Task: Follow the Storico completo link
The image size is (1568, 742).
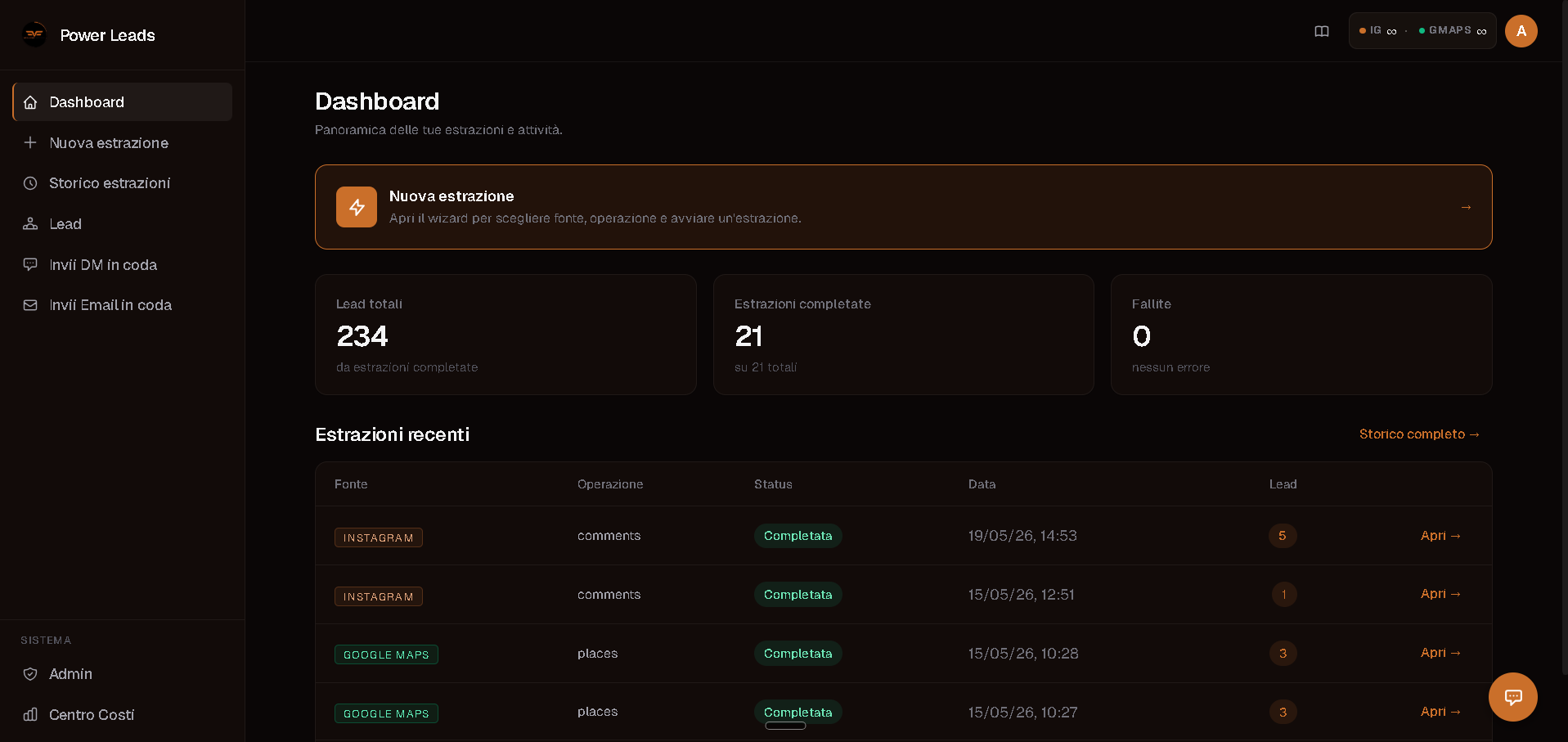Action: (1419, 434)
